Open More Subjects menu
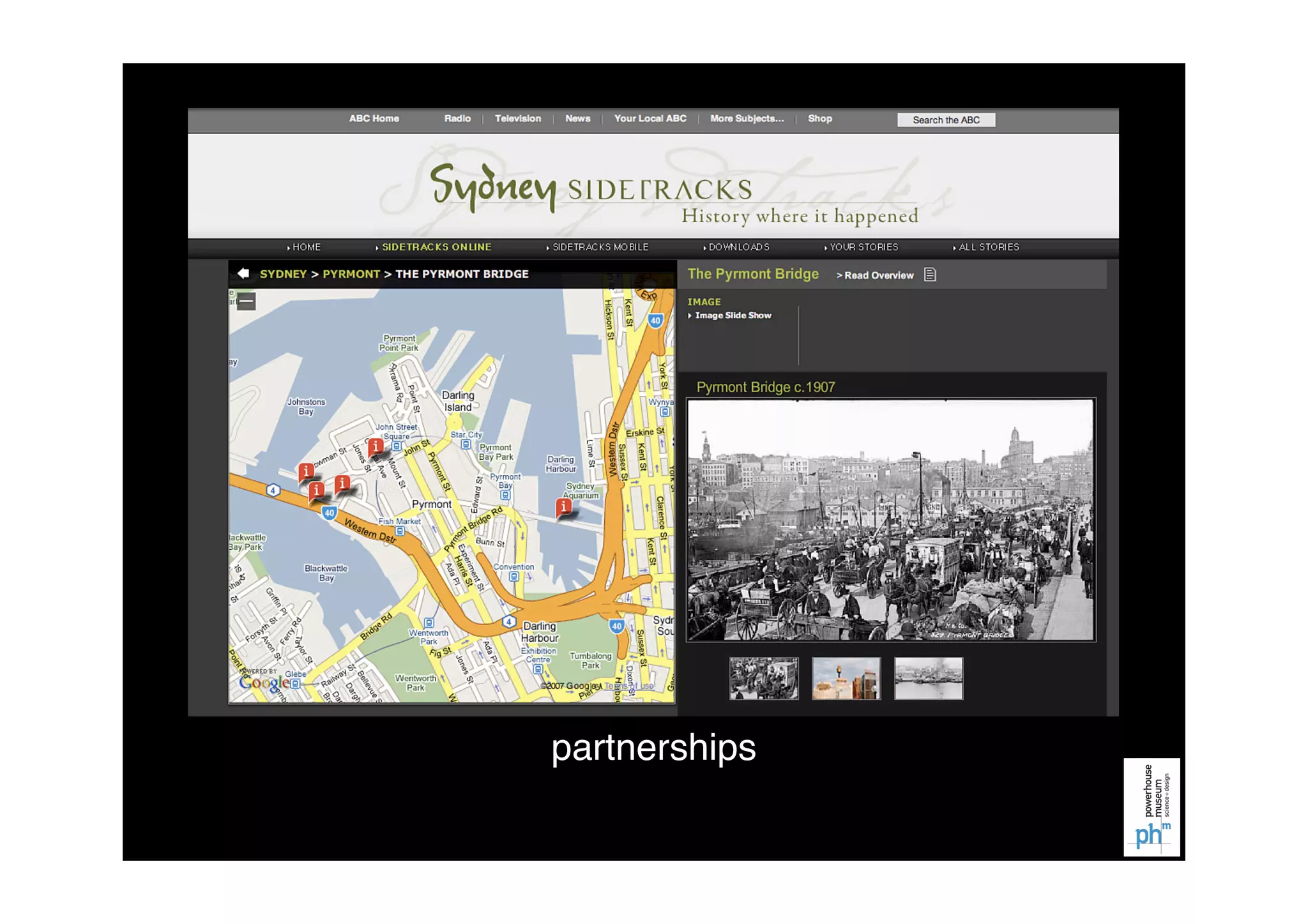 [x=747, y=119]
